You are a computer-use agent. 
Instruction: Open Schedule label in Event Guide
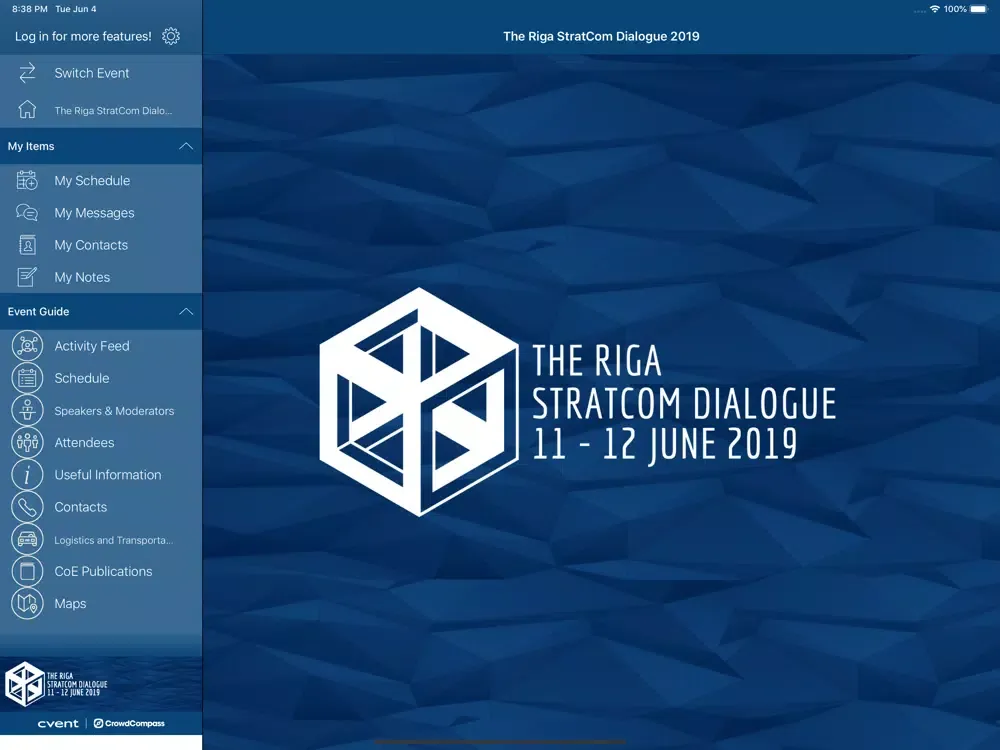[x=82, y=378]
